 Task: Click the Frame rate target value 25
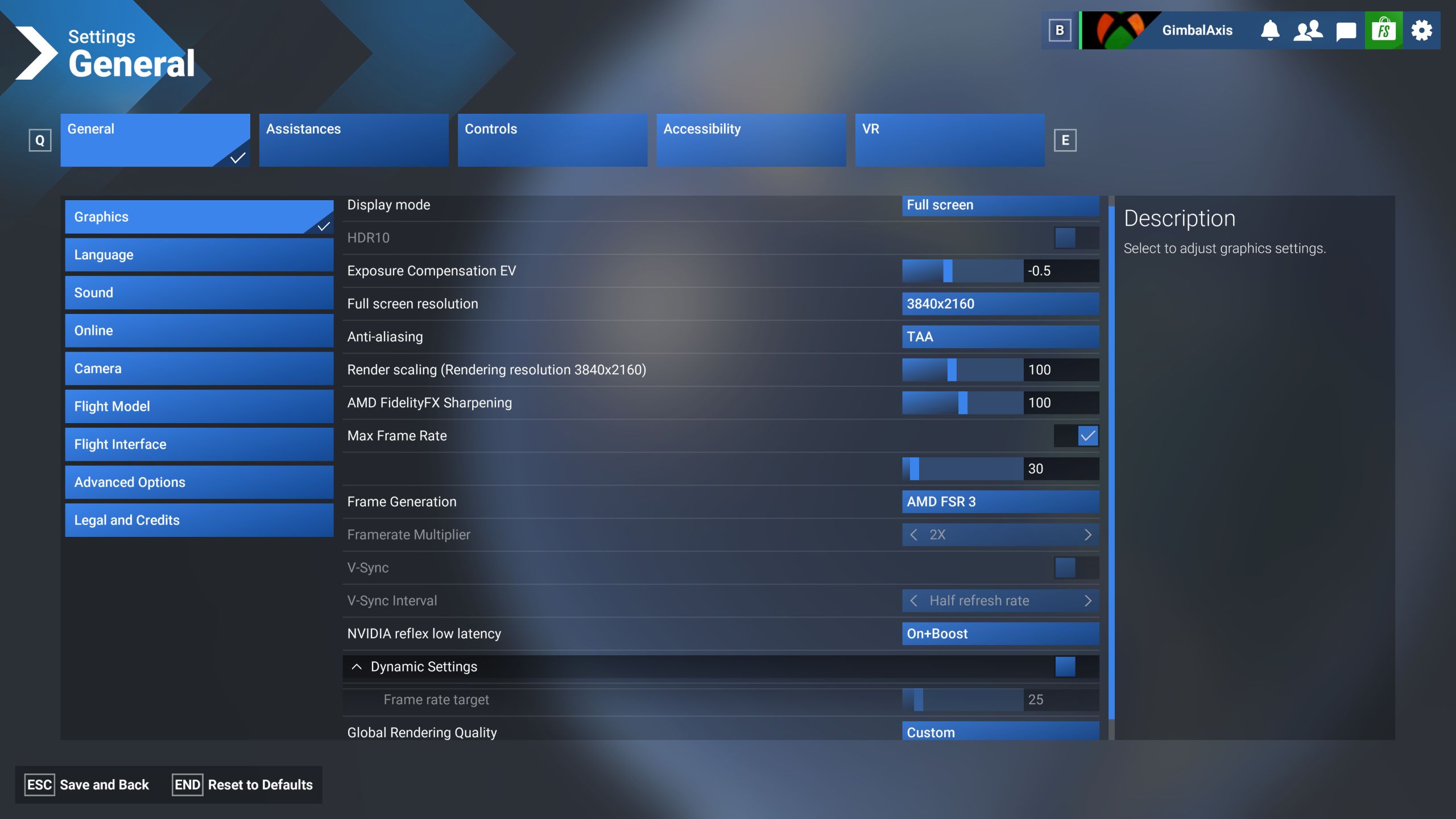pos(1061,700)
